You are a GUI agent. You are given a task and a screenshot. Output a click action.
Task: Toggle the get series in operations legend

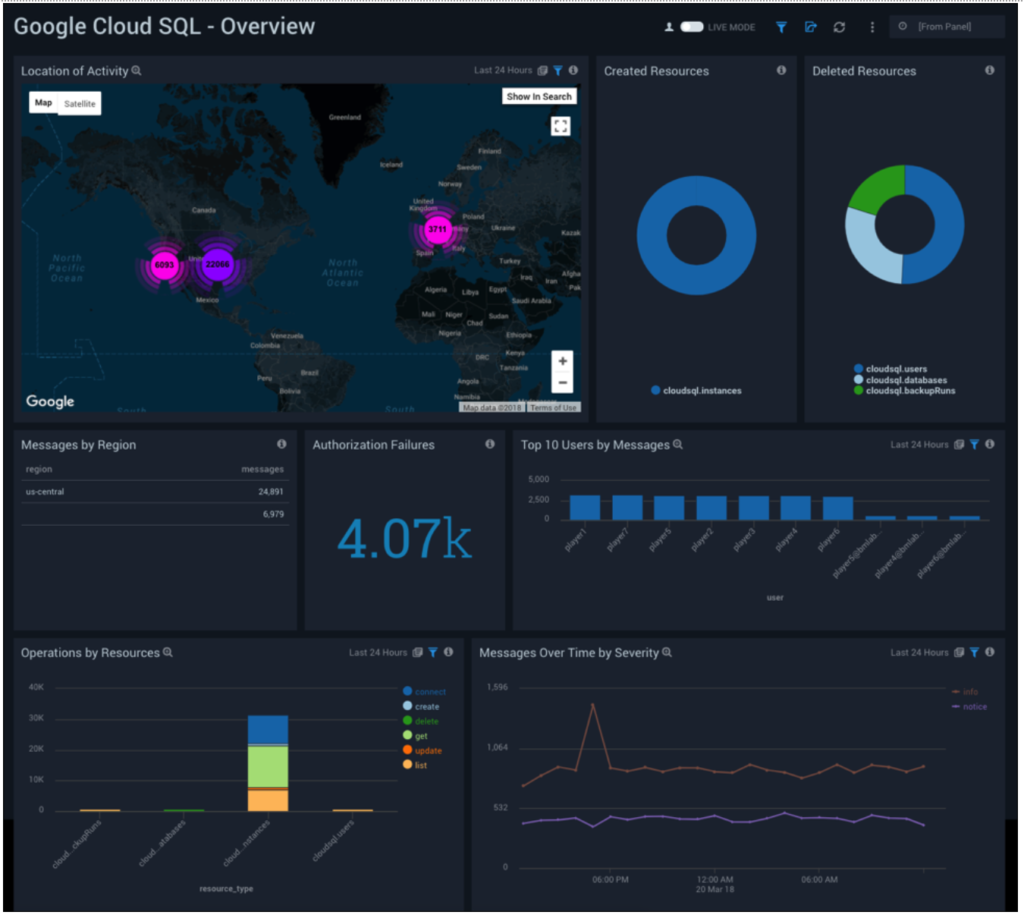pos(415,736)
